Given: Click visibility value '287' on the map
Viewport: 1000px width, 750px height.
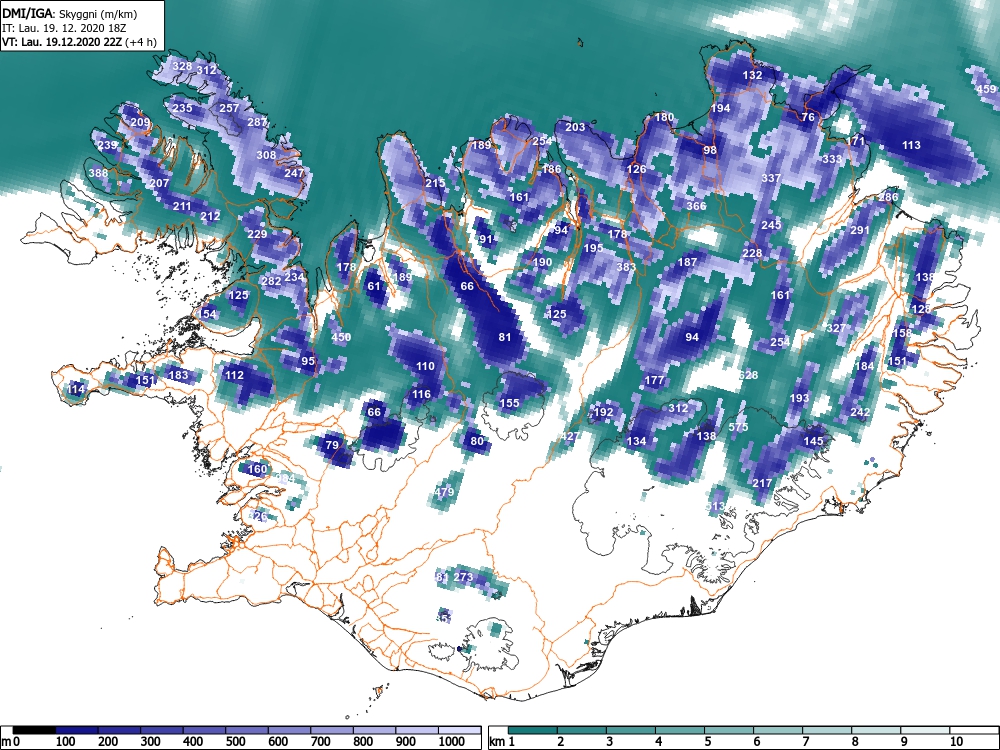Looking at the screenshot, I should (x=257, y=122).
